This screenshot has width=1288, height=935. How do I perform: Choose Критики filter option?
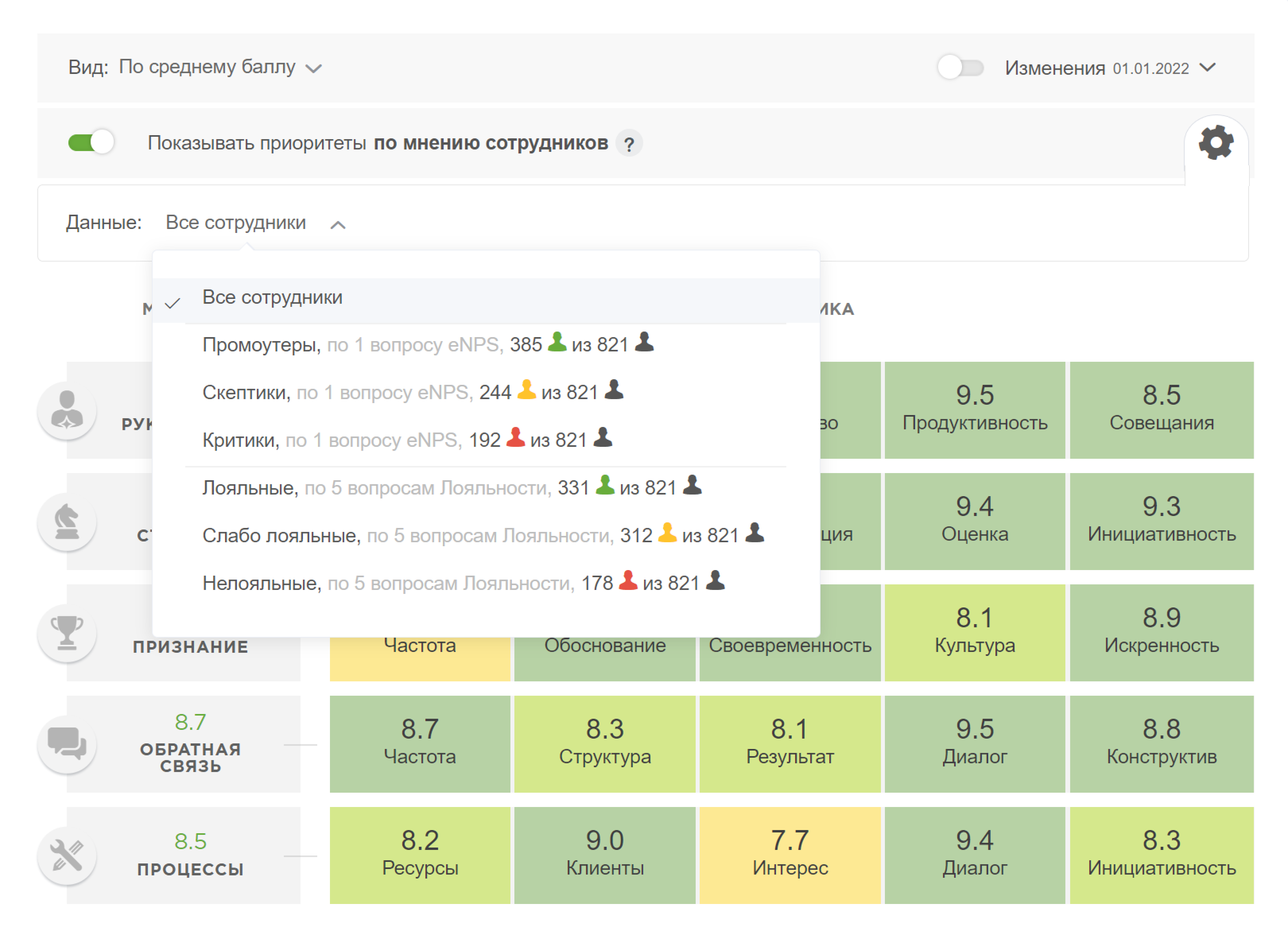click(485, 440)
